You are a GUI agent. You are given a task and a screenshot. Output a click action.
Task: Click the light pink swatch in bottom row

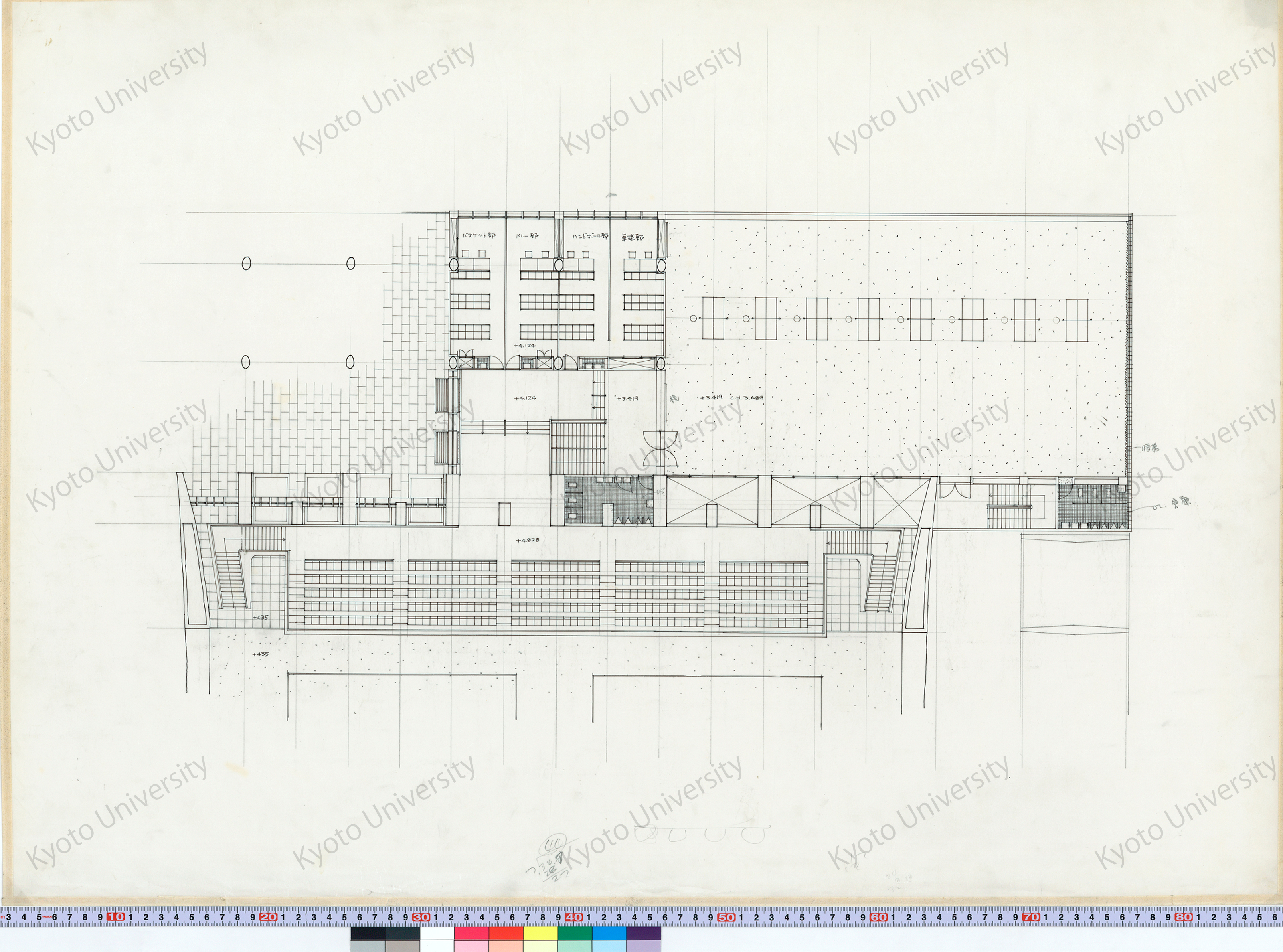pyautogui.click(x=471, y=946)
